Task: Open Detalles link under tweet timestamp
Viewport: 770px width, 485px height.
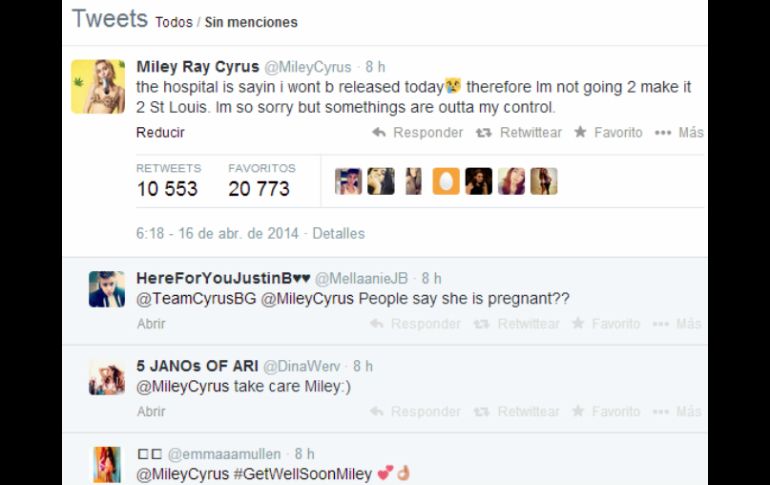Action: point(338,233)
